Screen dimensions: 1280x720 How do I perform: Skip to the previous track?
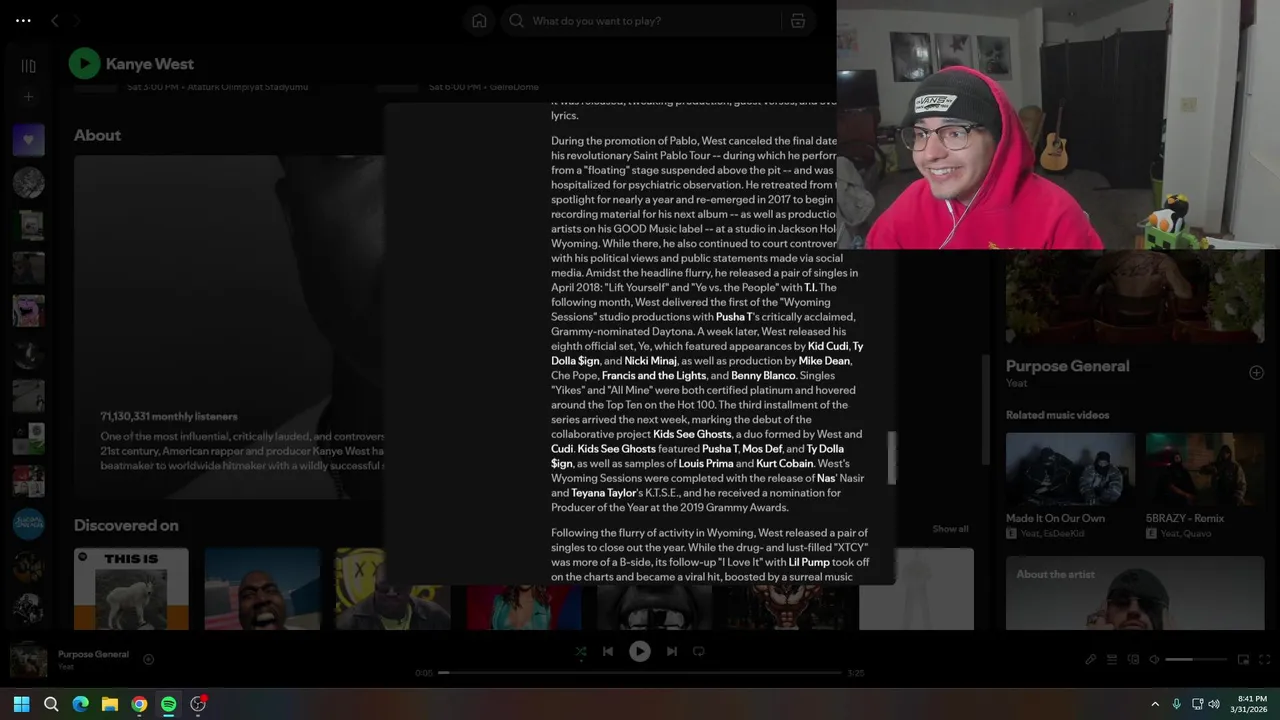tap(608, 651)
